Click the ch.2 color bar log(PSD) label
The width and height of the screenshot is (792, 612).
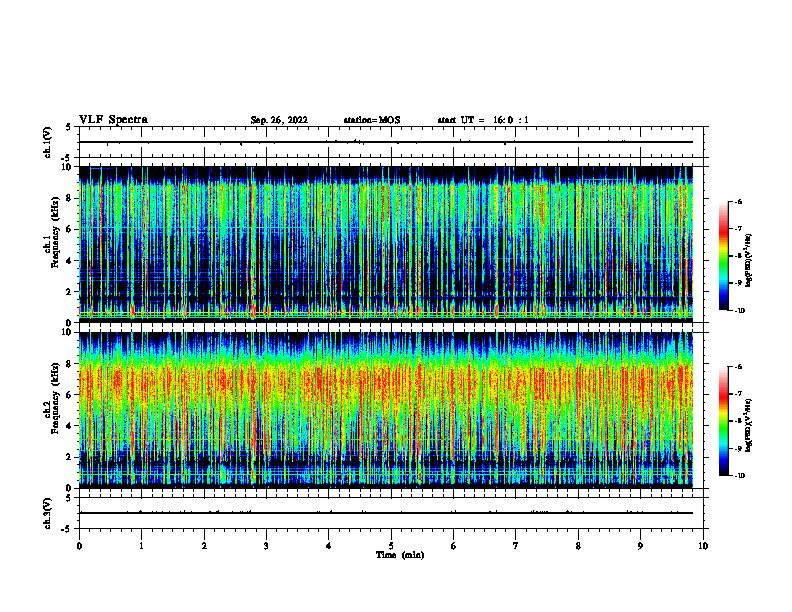click(x=749, y=425)
